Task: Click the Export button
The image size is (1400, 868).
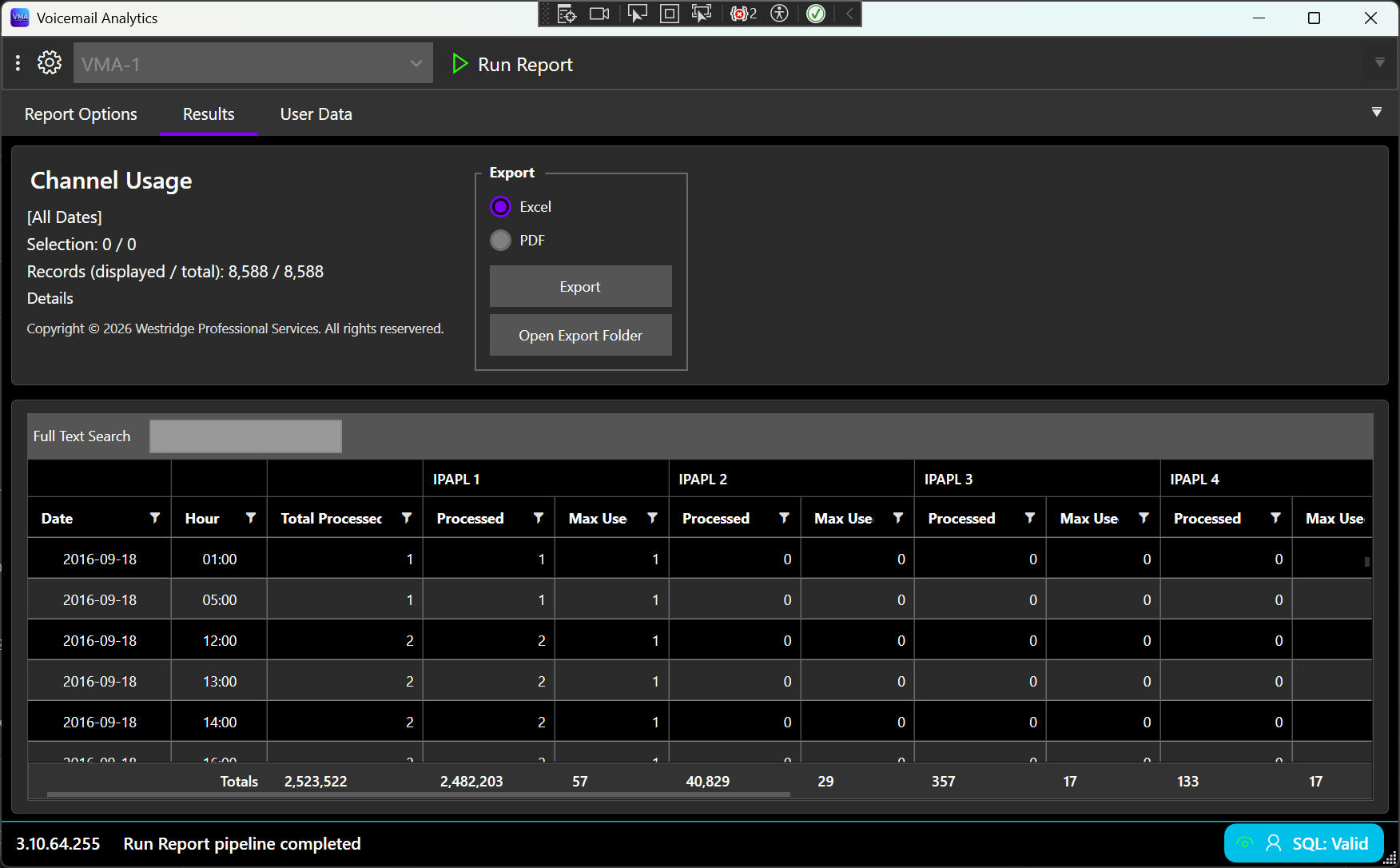Action: tap(580, 286)
